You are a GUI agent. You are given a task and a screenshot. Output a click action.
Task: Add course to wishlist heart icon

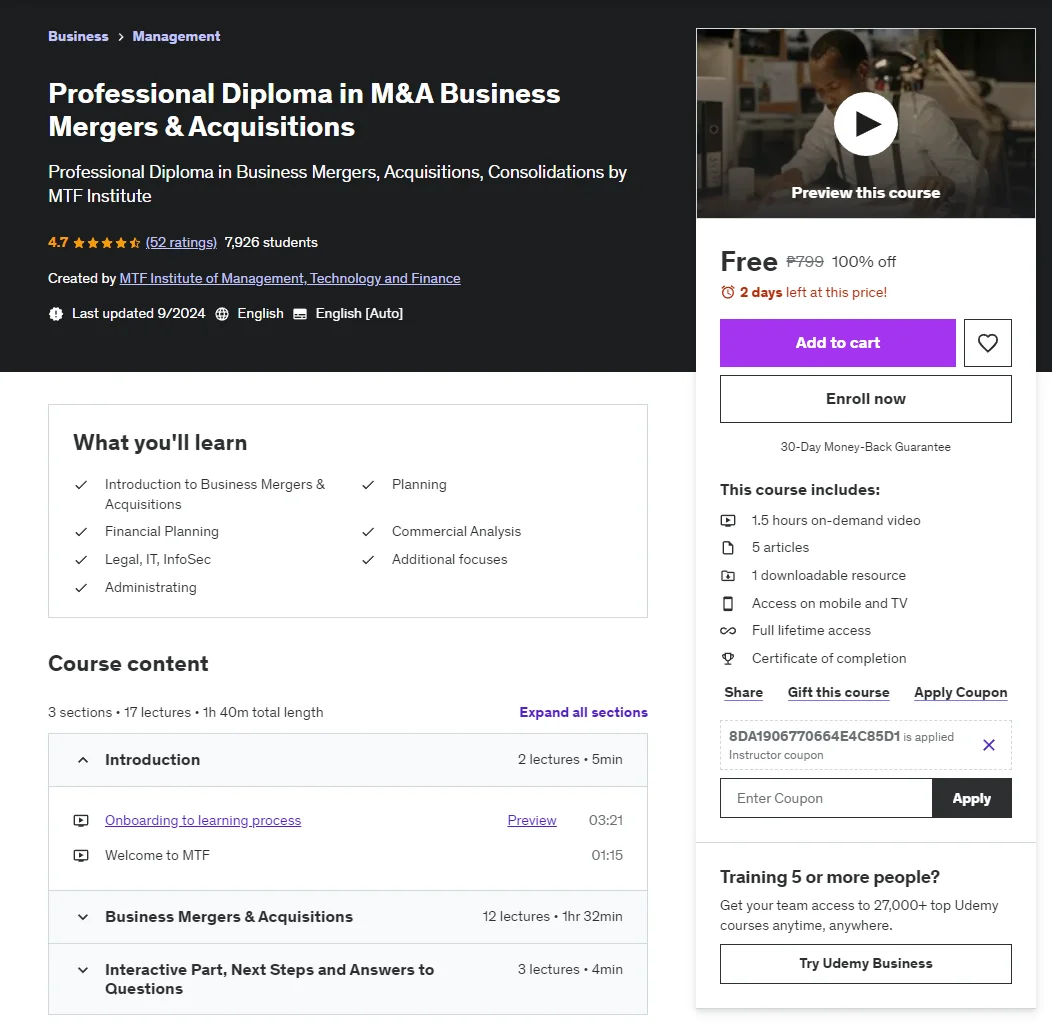pos(987,343)
